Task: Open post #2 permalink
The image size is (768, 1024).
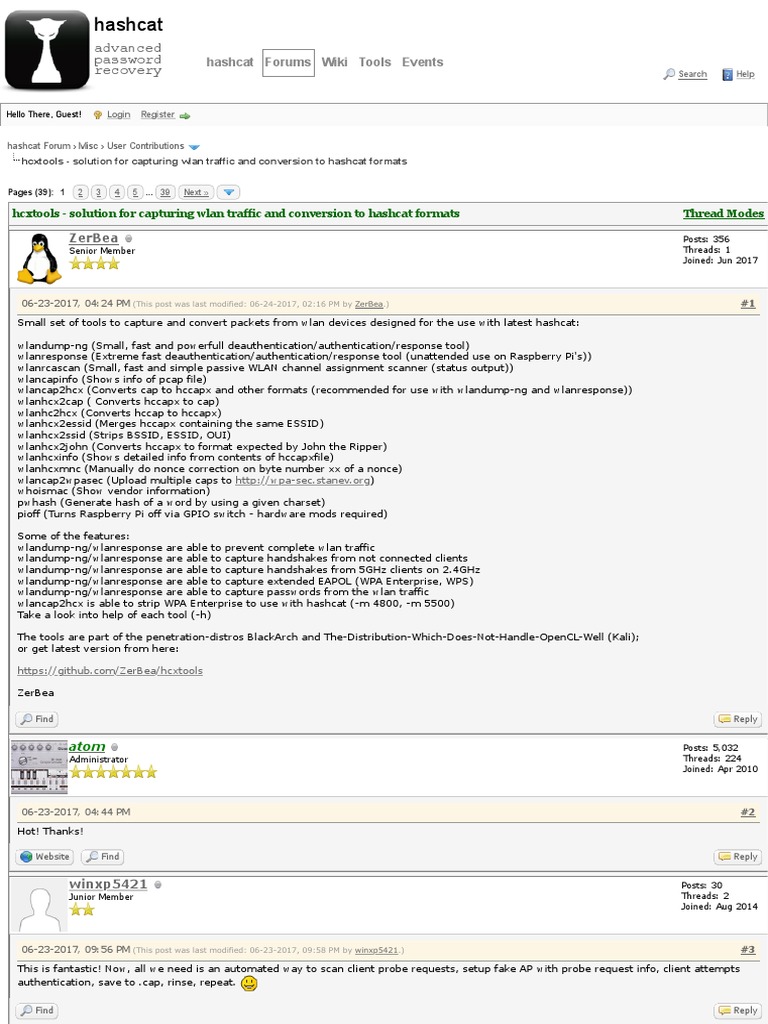Action: coord(748,812)
